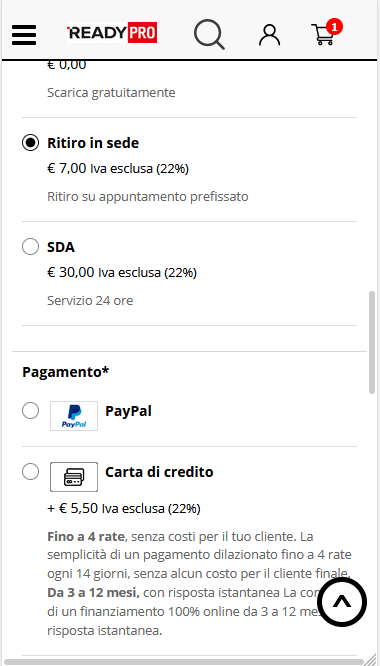Click the Carta di credito label
Screen dimensions: 380x666
(x=159, y=472)
